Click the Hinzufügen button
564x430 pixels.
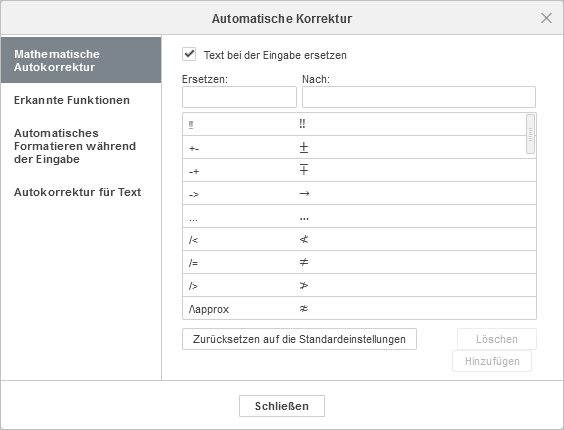(x=492, y=361)
